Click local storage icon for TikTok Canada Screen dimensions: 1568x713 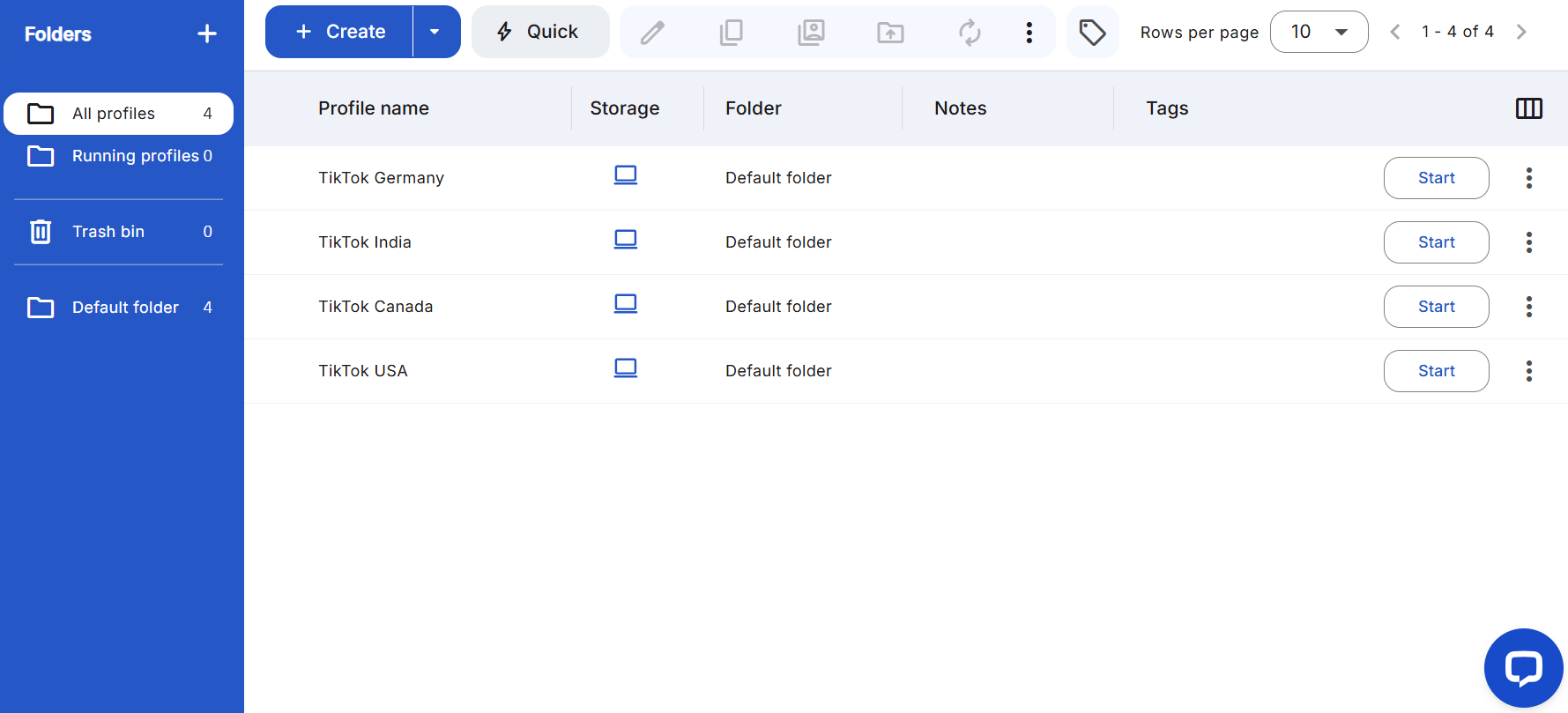[626, 304]
